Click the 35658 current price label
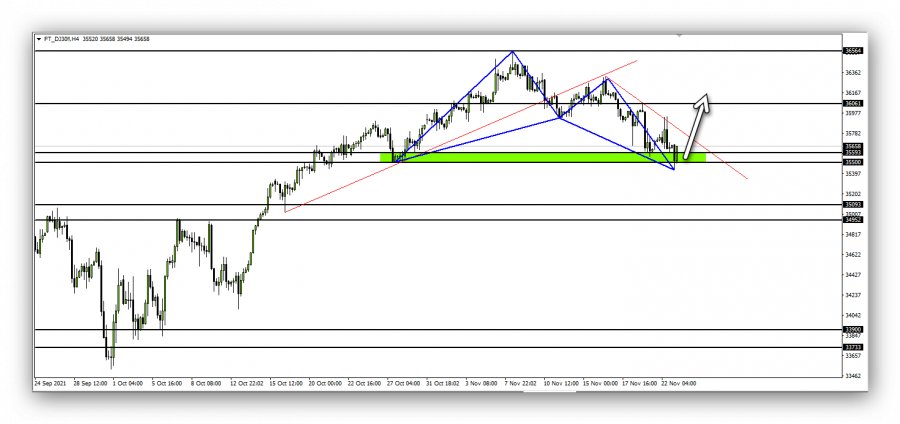Screen dimensions: 900x424 (853, 146)
